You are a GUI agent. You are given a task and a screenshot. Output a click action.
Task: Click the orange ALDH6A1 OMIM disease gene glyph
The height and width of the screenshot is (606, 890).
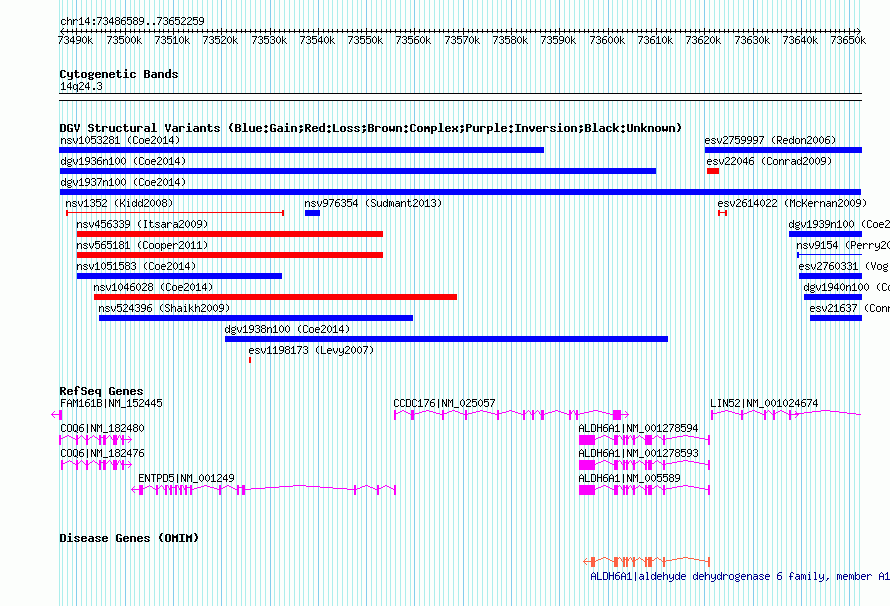(646, 562)
